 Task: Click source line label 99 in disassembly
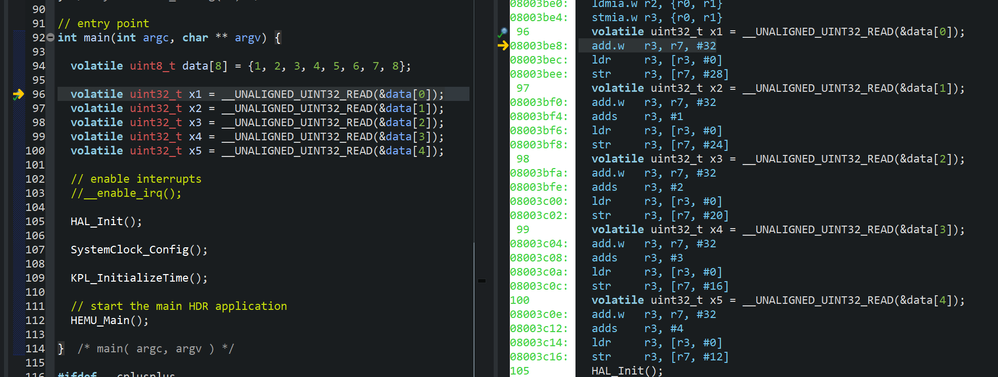point(524,229)
